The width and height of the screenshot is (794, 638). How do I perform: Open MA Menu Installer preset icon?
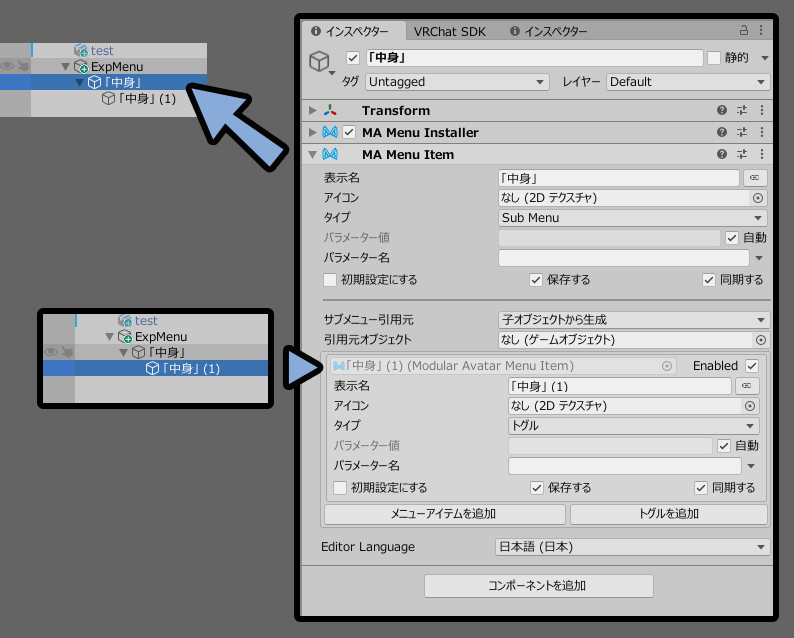pos(742,132)
